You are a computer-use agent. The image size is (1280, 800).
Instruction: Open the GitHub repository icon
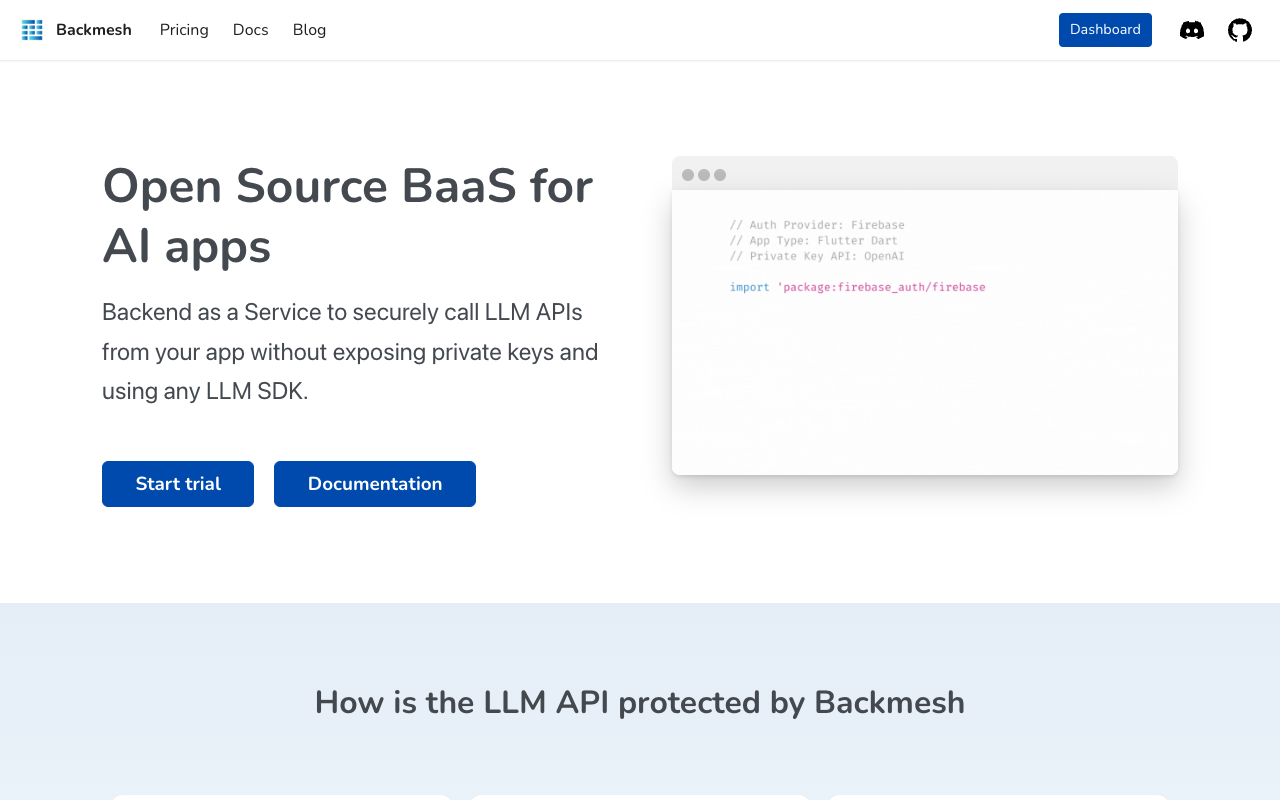[x=1240, y=30]
